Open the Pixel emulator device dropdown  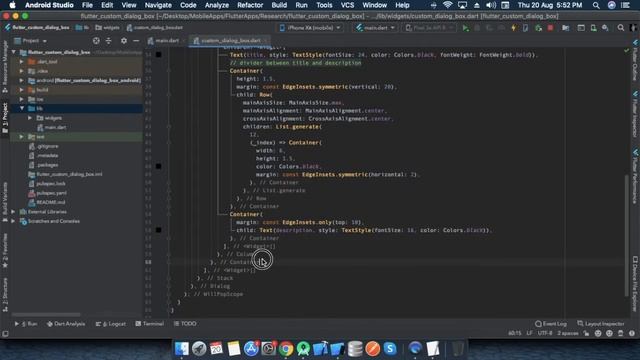pyautogui.click(x=429, y=28)
